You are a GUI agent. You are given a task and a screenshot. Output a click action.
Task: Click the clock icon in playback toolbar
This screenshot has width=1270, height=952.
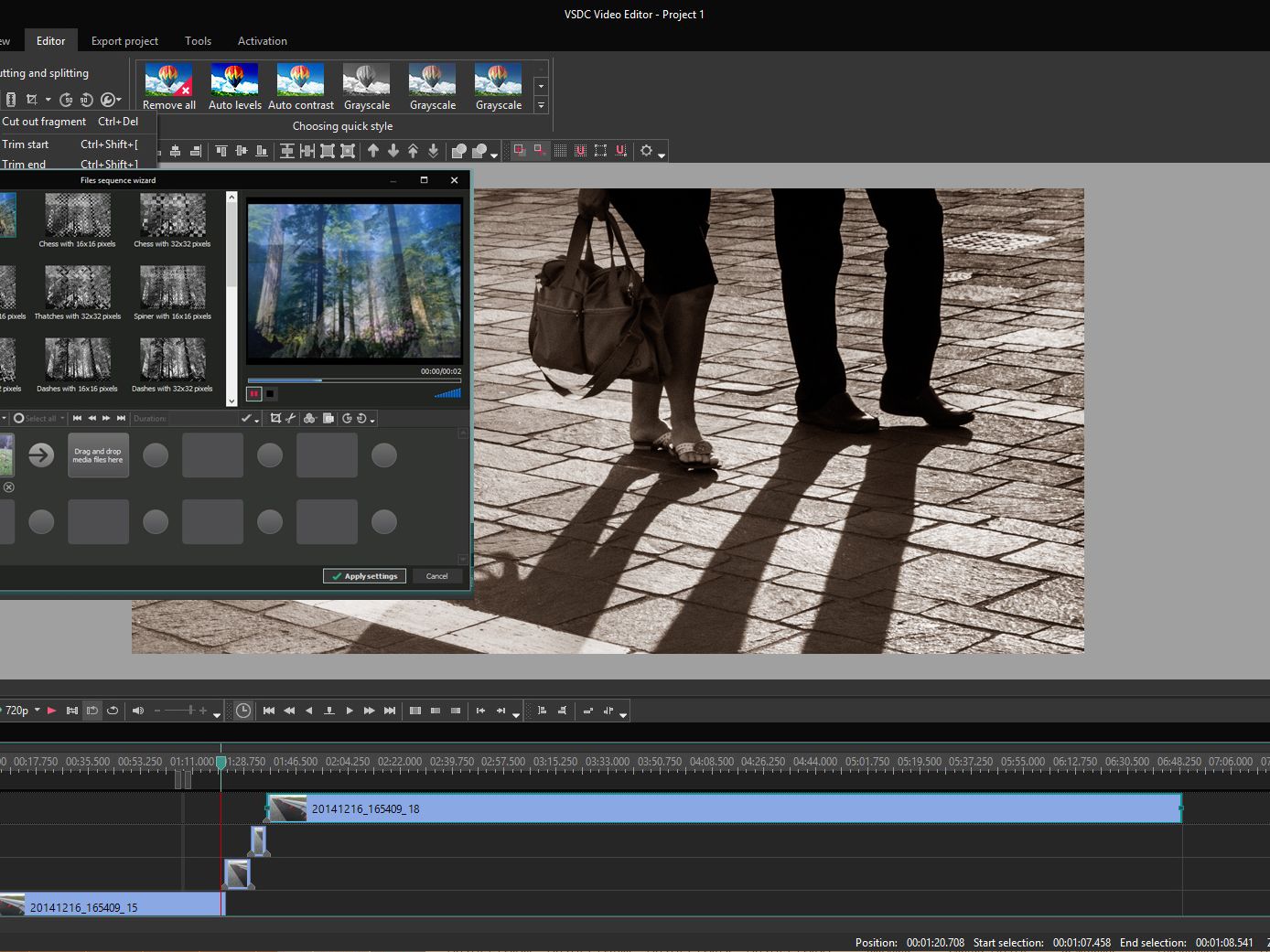pos(243,711)
